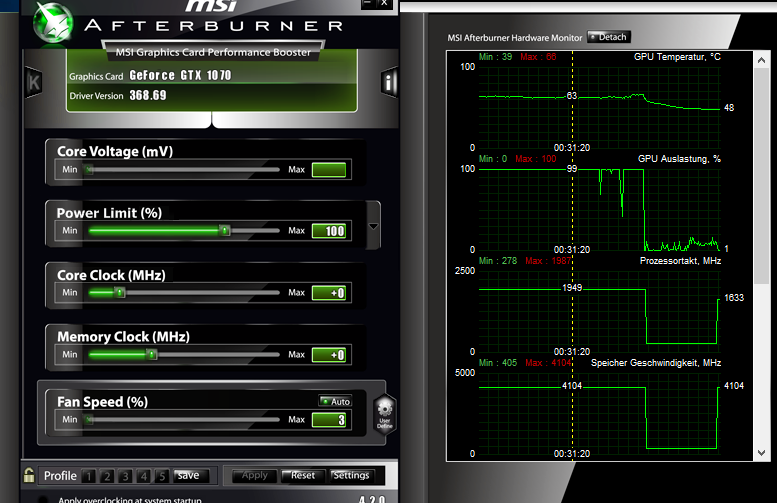The width and height of the screenshot is (777, 503).
Task: Click the profile save button
Action: pos(191,476)
